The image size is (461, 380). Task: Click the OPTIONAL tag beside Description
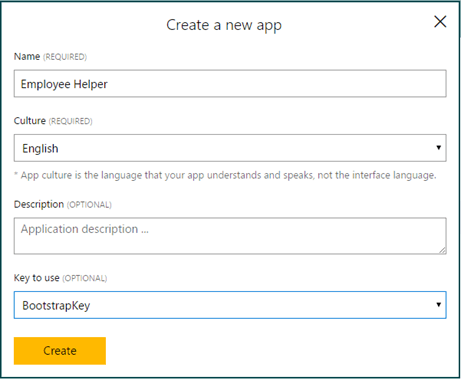(x=89, y=205)
